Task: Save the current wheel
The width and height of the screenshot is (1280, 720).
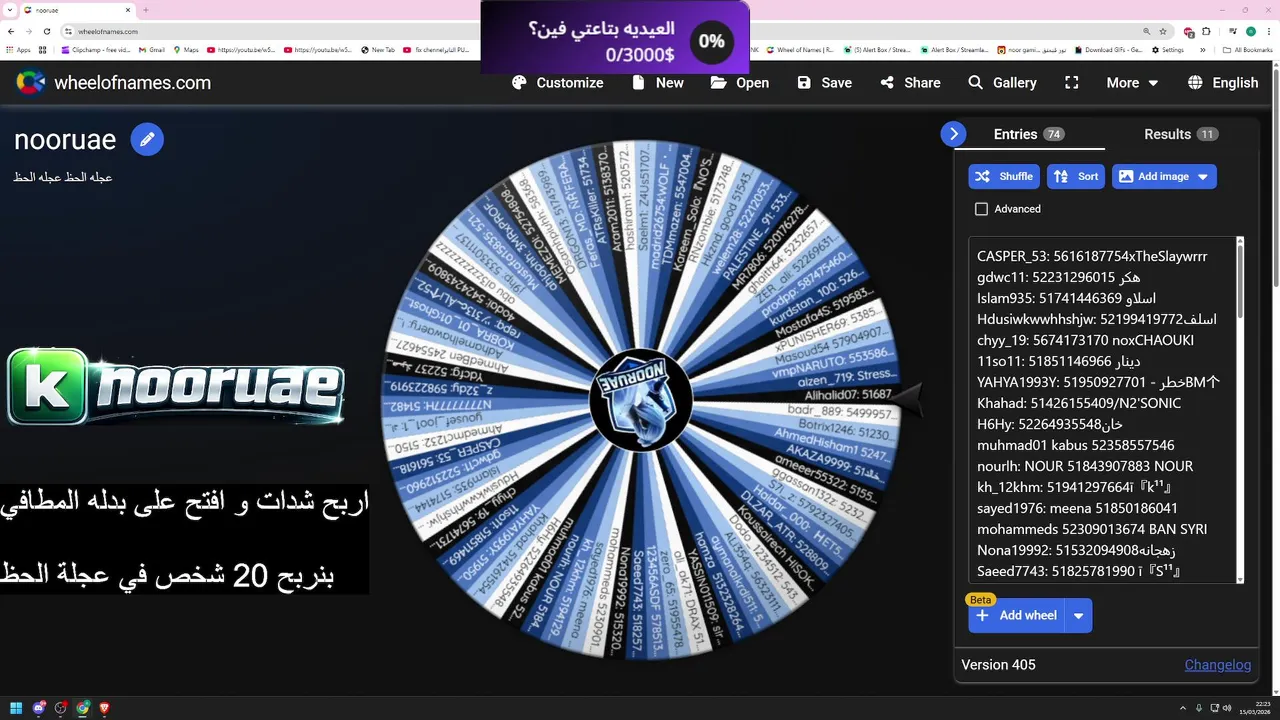Action: [824, 83]
